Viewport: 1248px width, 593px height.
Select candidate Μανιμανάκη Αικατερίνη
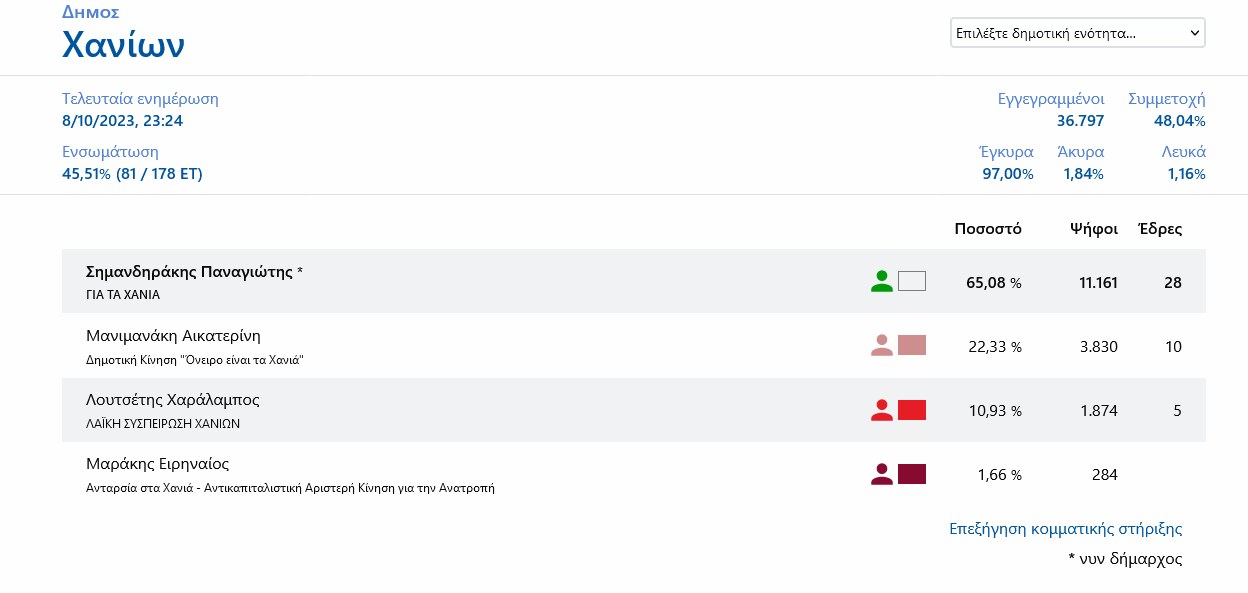pos(174,336)
